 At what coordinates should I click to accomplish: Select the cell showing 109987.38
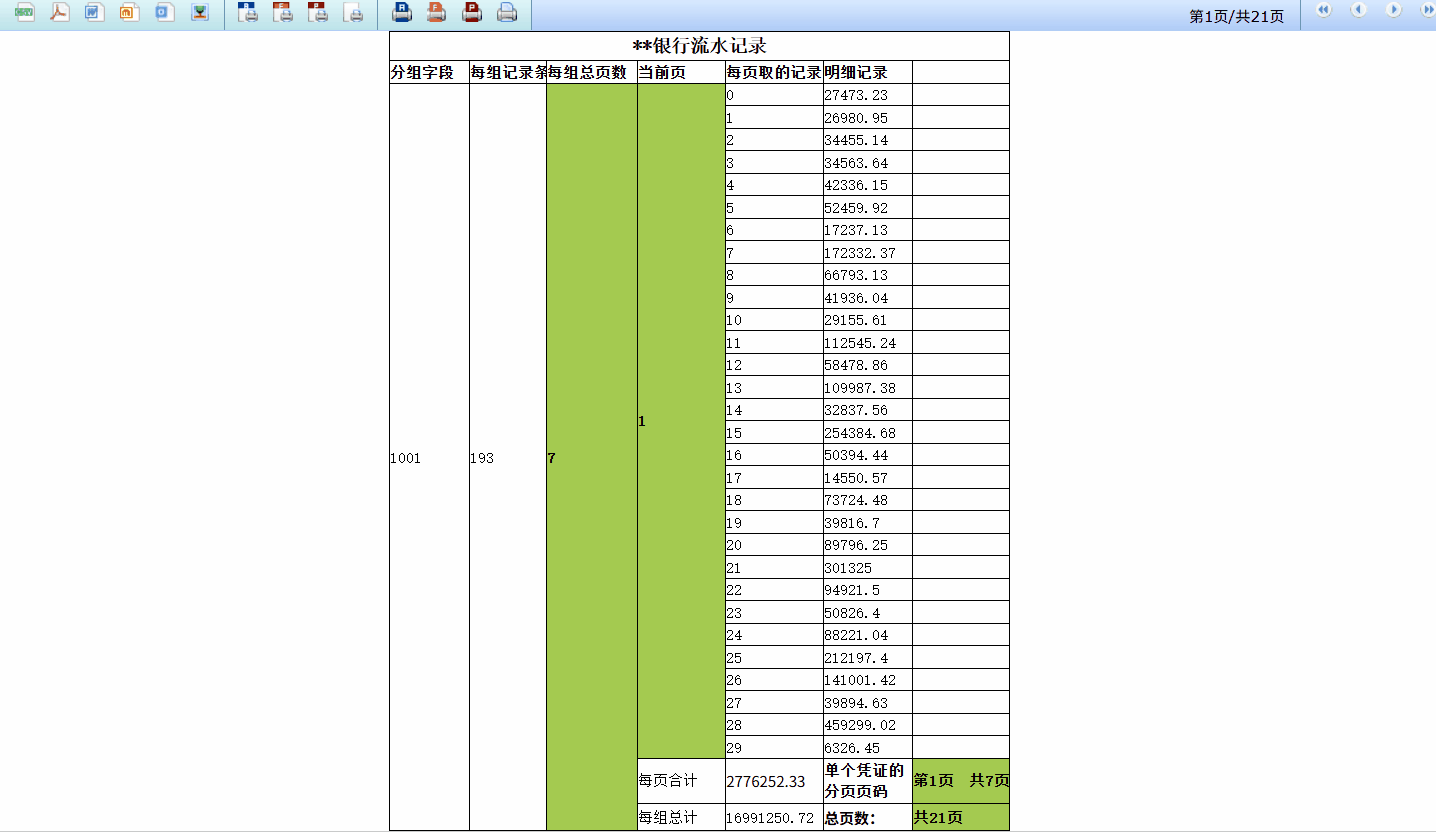click(868, 387)
